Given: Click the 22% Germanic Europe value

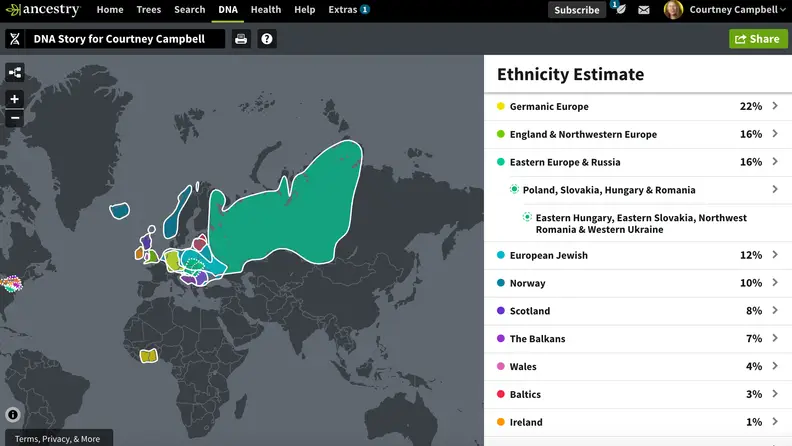Looking at the screenshot, I should (x=751, y=106).
